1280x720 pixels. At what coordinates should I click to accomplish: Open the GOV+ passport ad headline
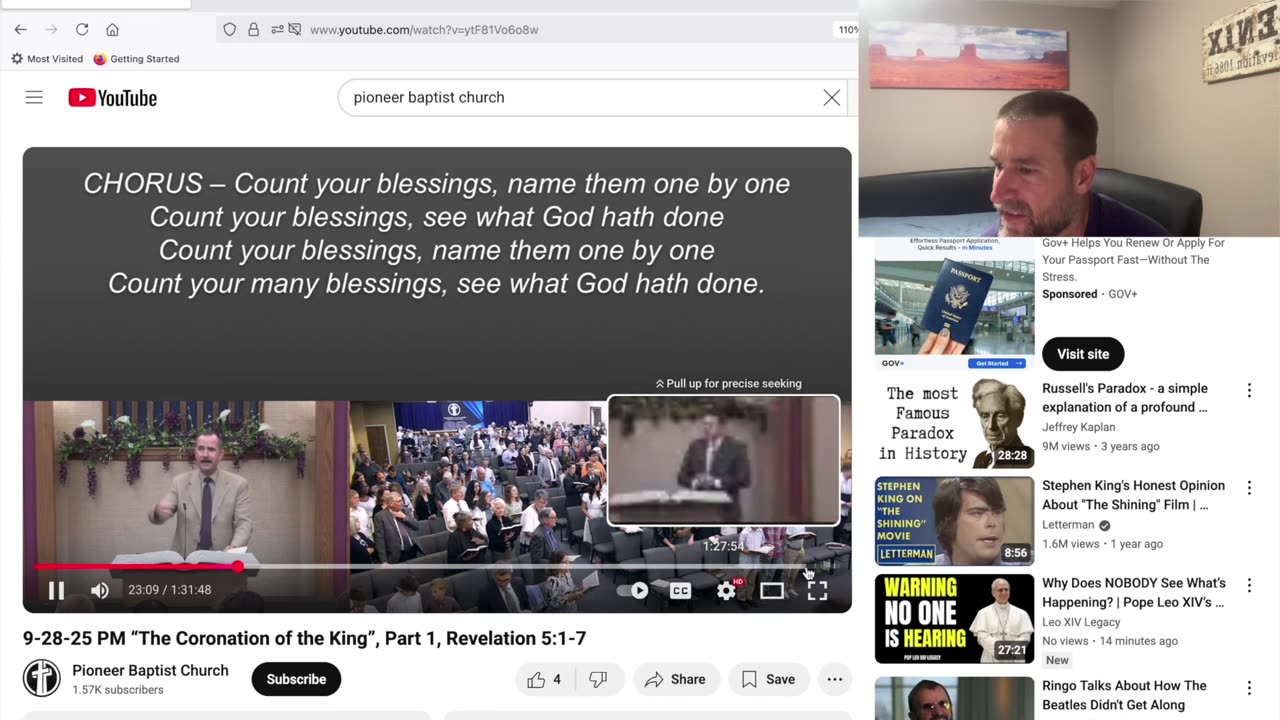pos(1133,260)
